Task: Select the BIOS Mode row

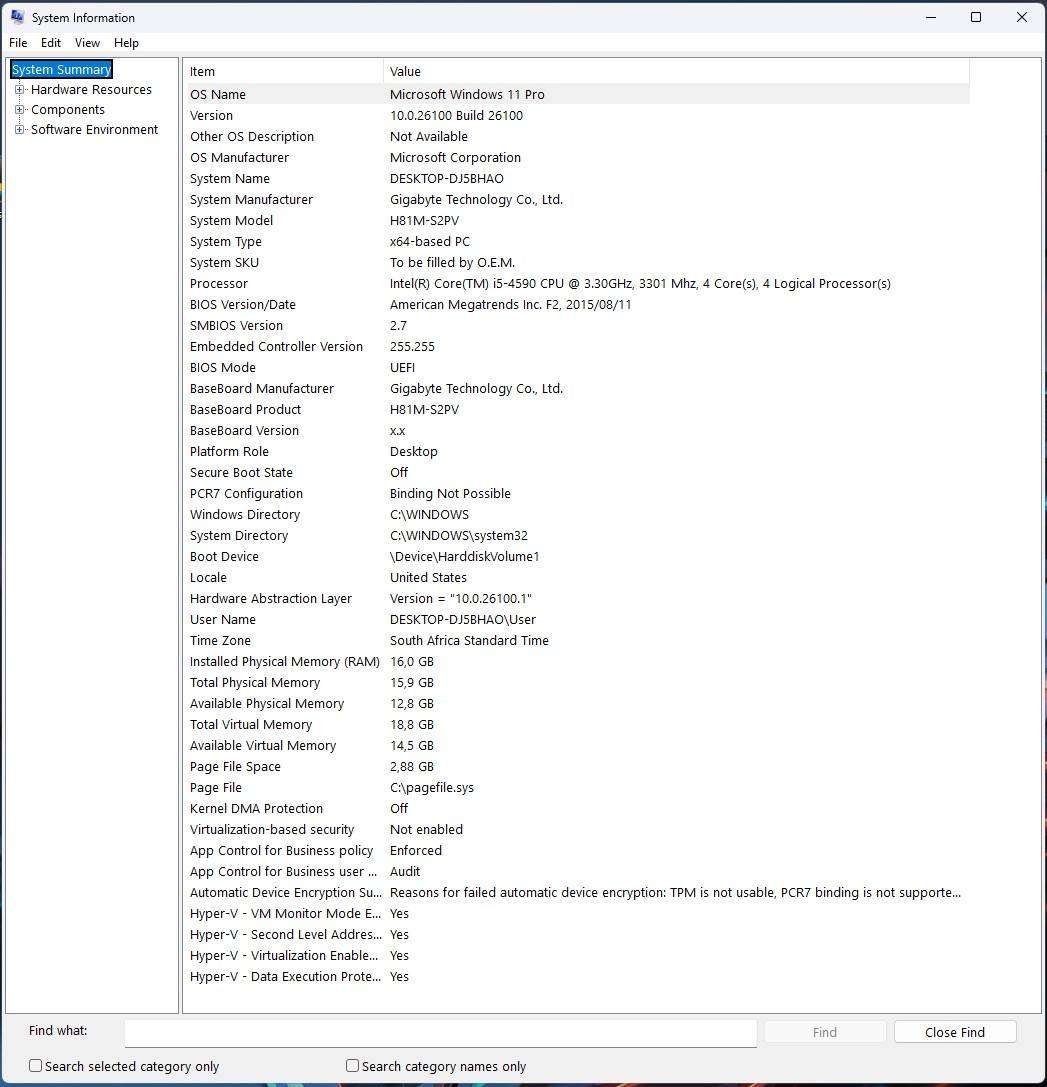Action: (x=400, y=367)
